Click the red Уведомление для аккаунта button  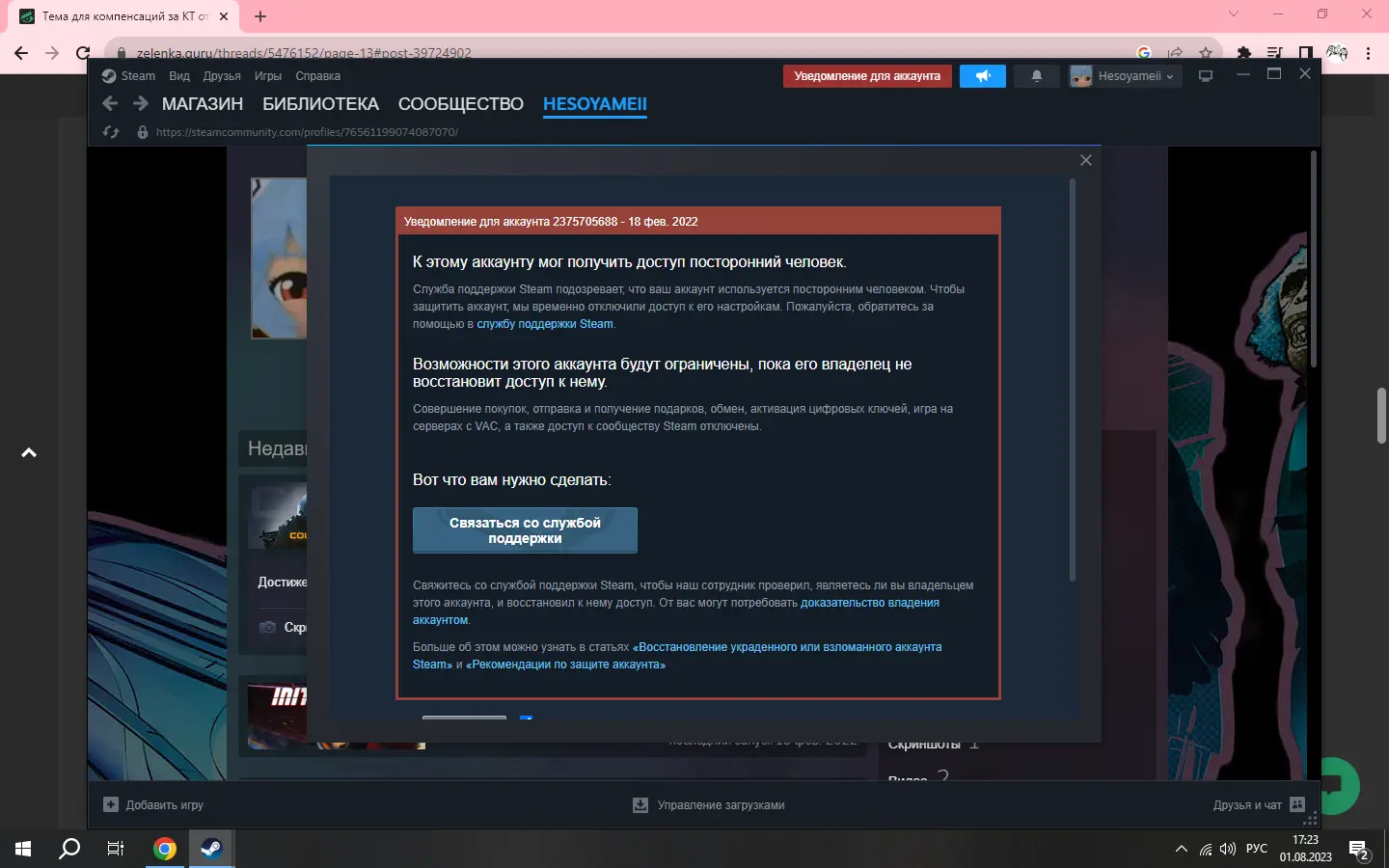click(x=867, y=76)
